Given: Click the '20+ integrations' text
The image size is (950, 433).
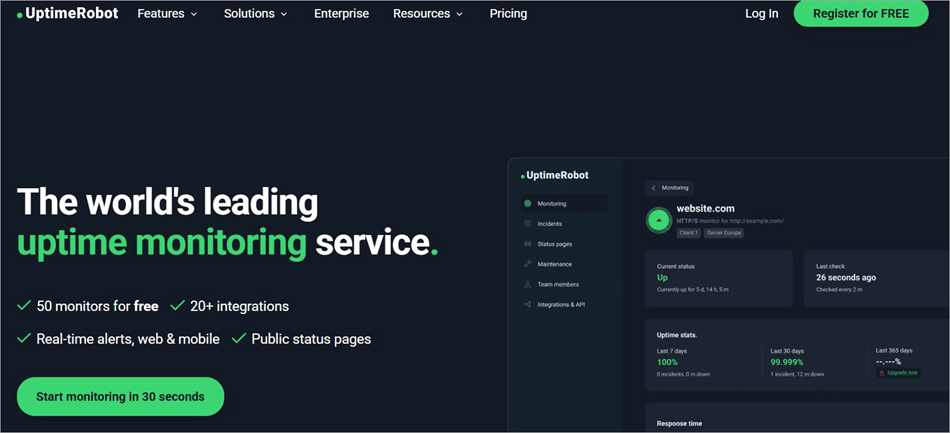Looking at the screenshot, I should pyautogui.click(x=239, y=306).
